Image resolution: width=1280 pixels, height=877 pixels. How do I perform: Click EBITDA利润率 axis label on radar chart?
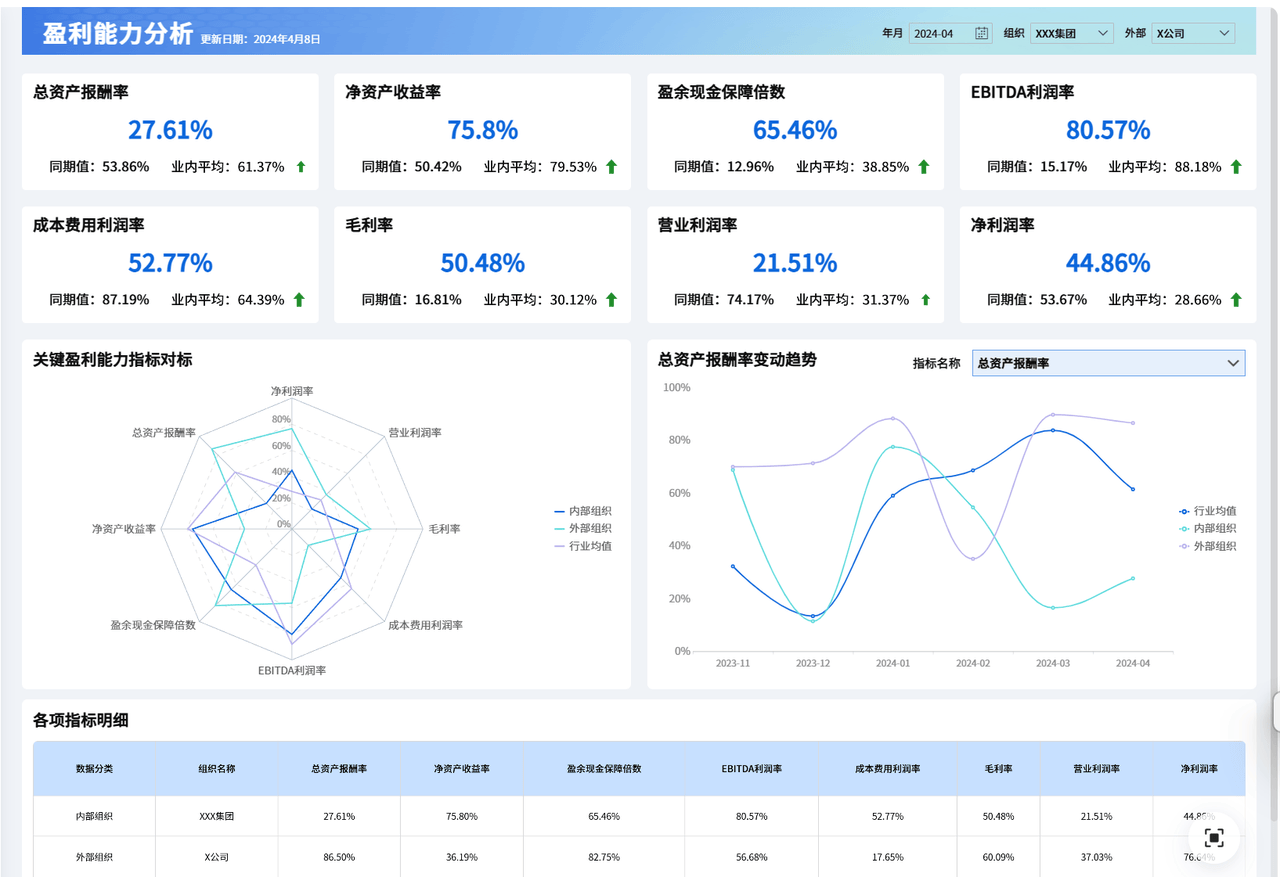(x=292, y=670)
